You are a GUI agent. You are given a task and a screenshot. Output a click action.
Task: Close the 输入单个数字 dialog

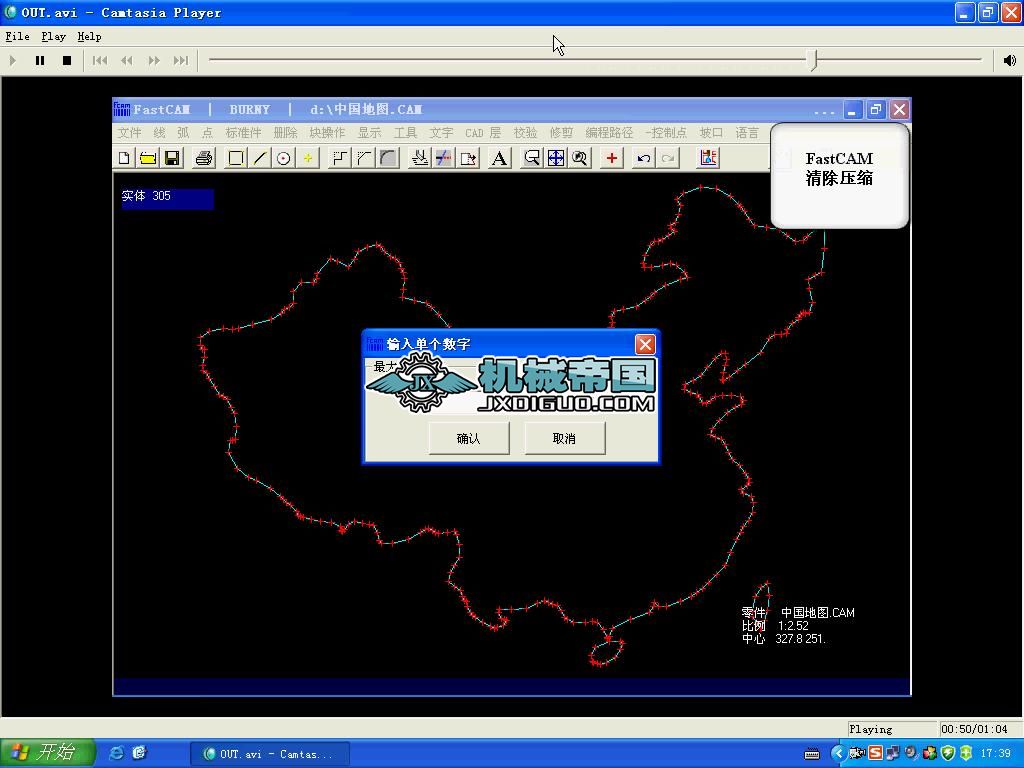(x=645, y=344)
